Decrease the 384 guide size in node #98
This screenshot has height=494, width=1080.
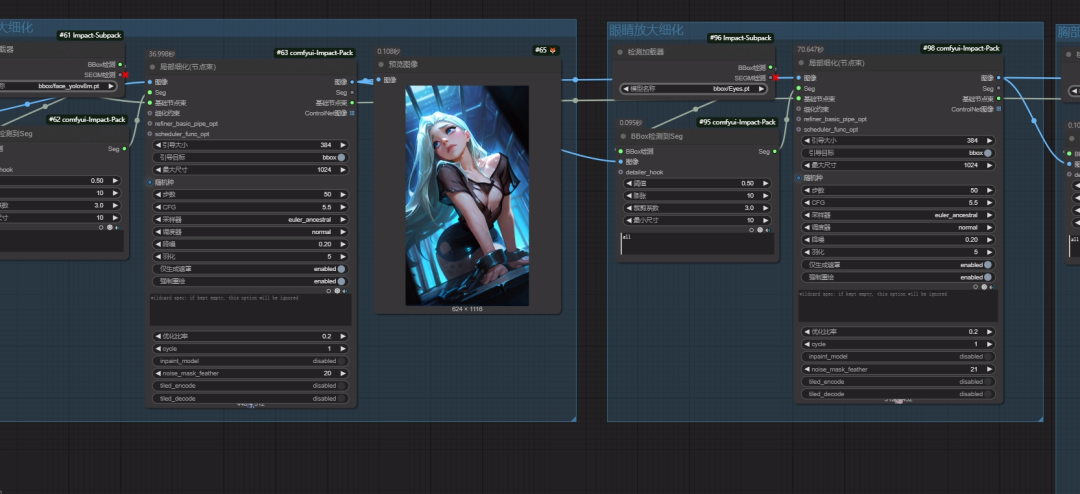click(x=807, y=141)
